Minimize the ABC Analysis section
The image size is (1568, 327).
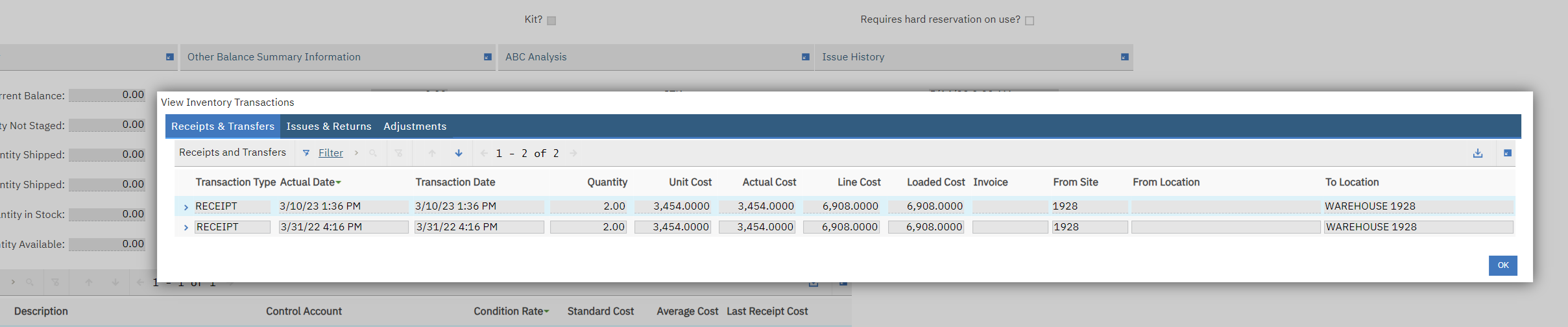(805, 57)
